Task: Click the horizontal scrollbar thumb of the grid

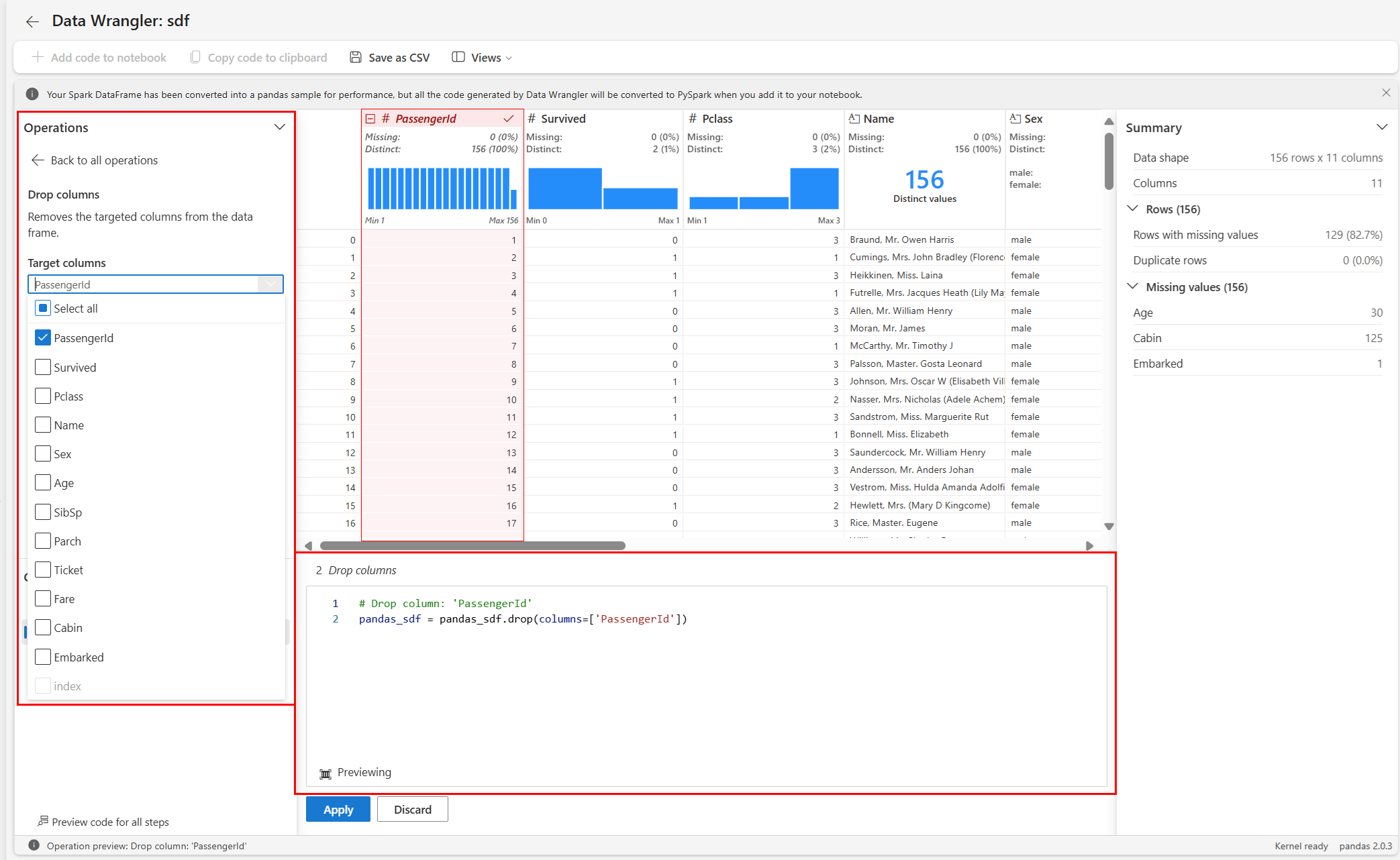Action: (472, 545)
